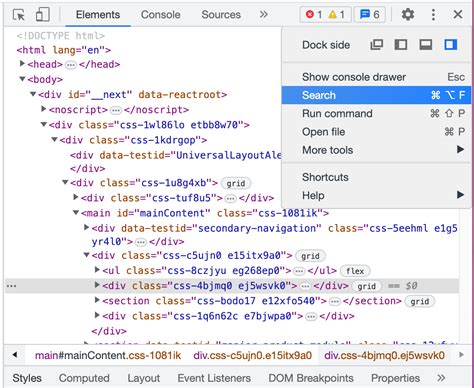Select the DOCTYPE html line
The width and height of the screenshot is (474, 388).
click(x=61, y=35)
